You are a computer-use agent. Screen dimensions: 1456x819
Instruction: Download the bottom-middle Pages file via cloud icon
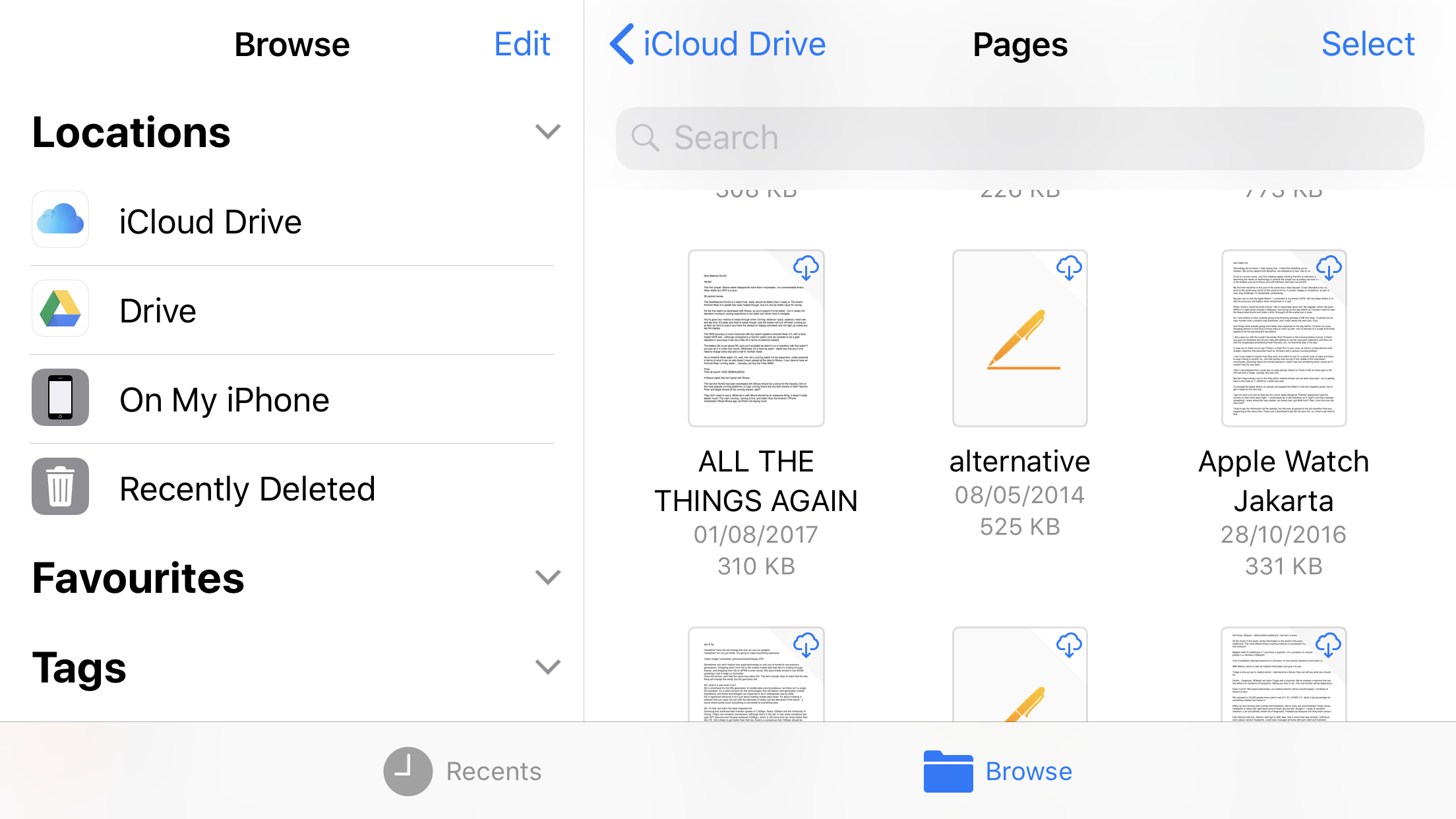pos(1069,644)
